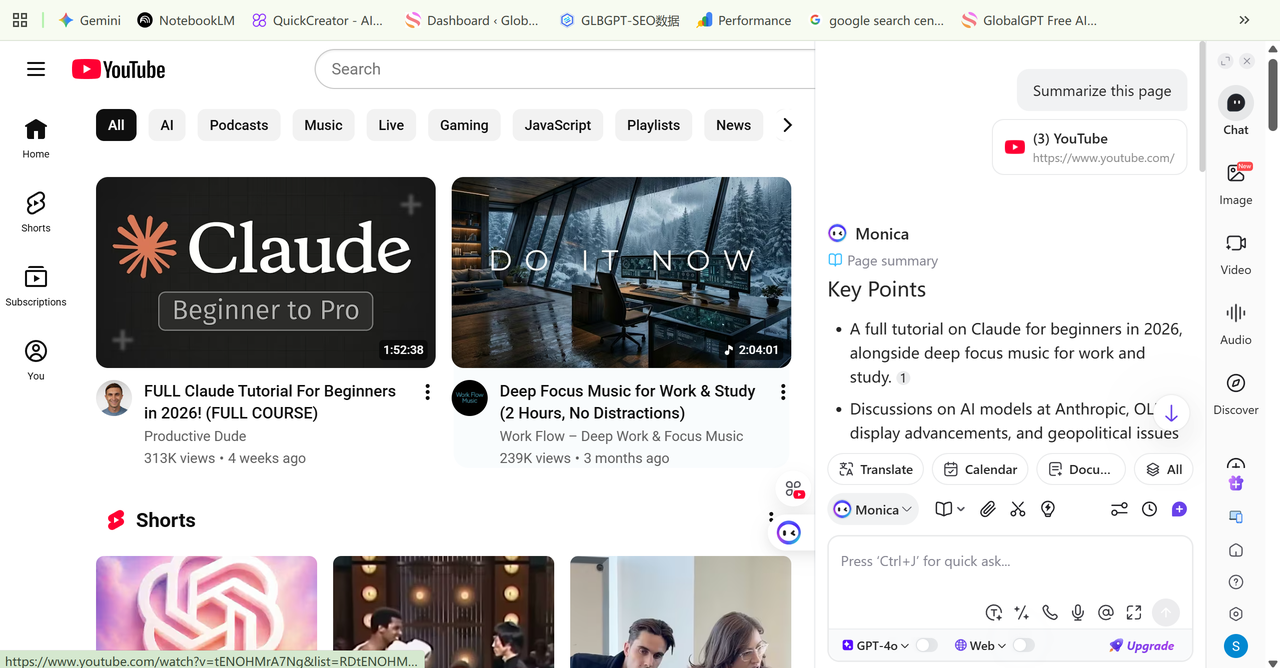The width and height of the screenshot is (1280, 668).
Task: Toggle the switch next to GPT-4o
Action: click(x=927, y=645)
